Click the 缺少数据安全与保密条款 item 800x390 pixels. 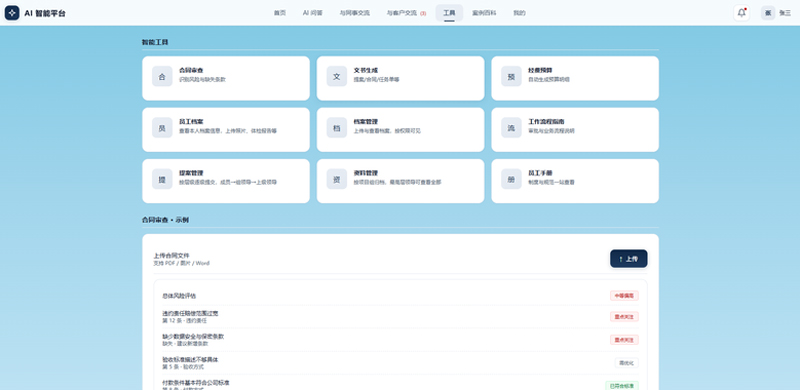193,336
